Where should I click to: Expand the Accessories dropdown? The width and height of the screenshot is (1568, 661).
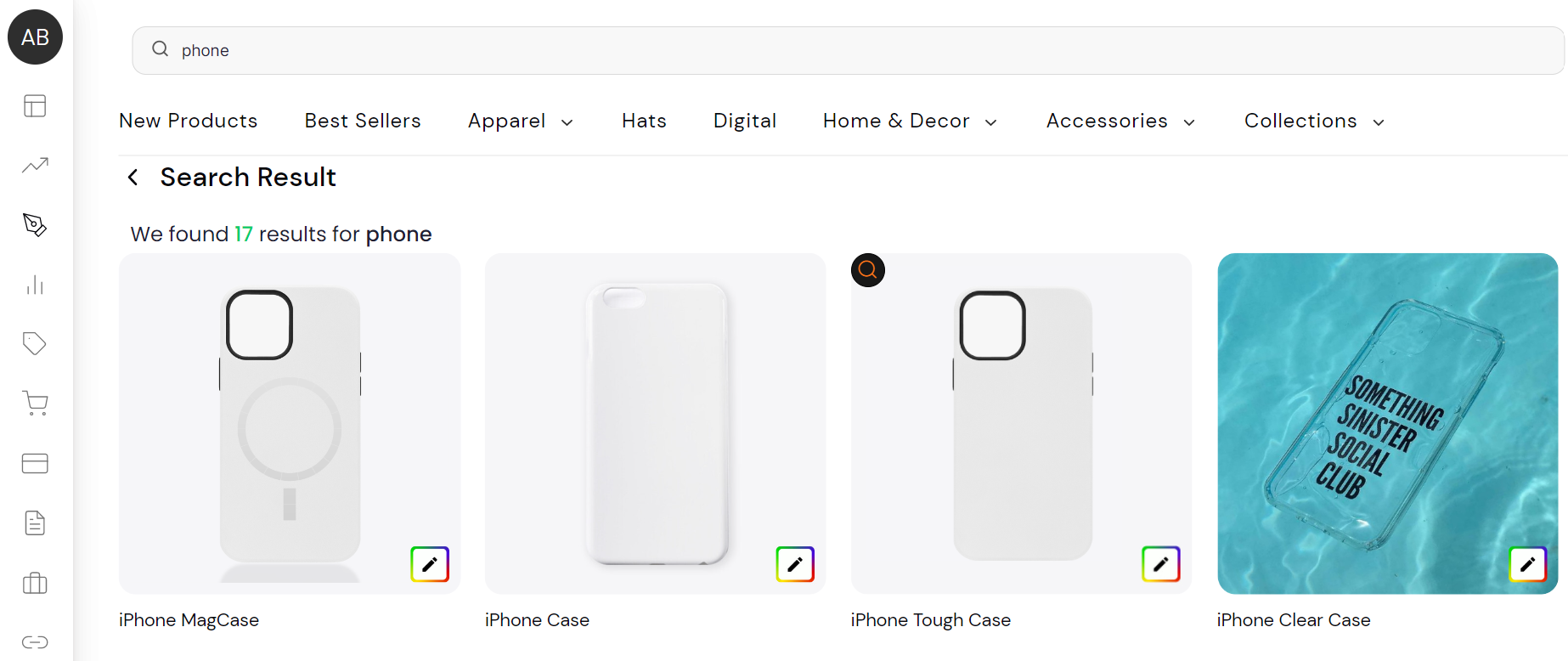coord(1120,121)
